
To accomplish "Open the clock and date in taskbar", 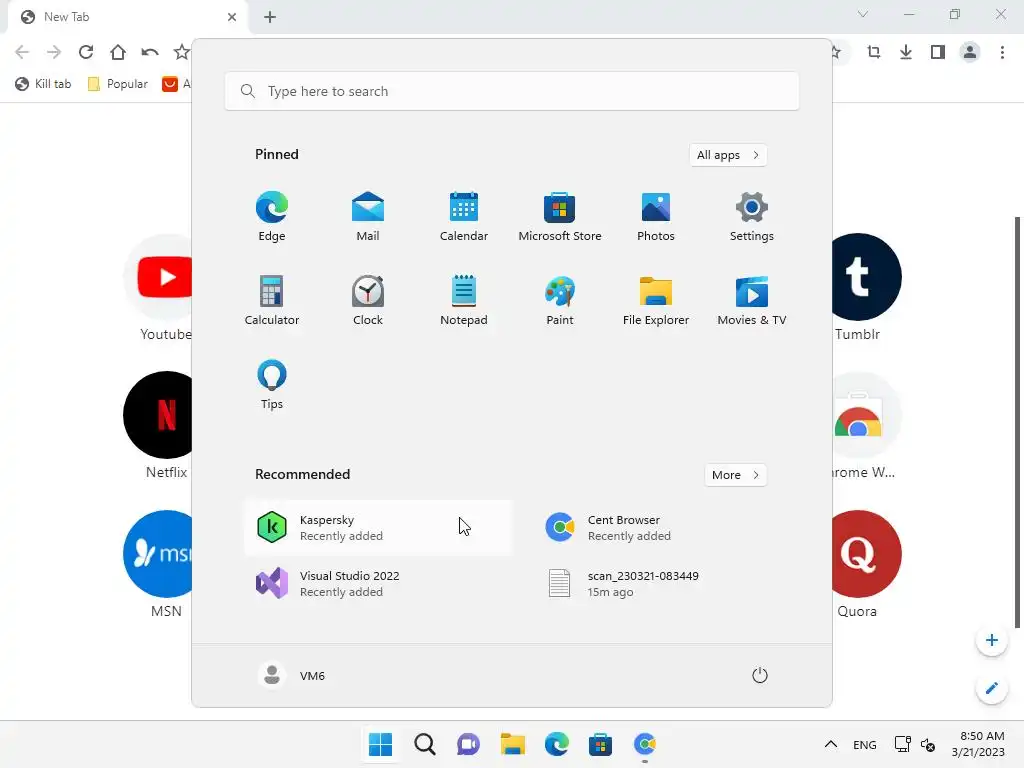I will (978, 744).
